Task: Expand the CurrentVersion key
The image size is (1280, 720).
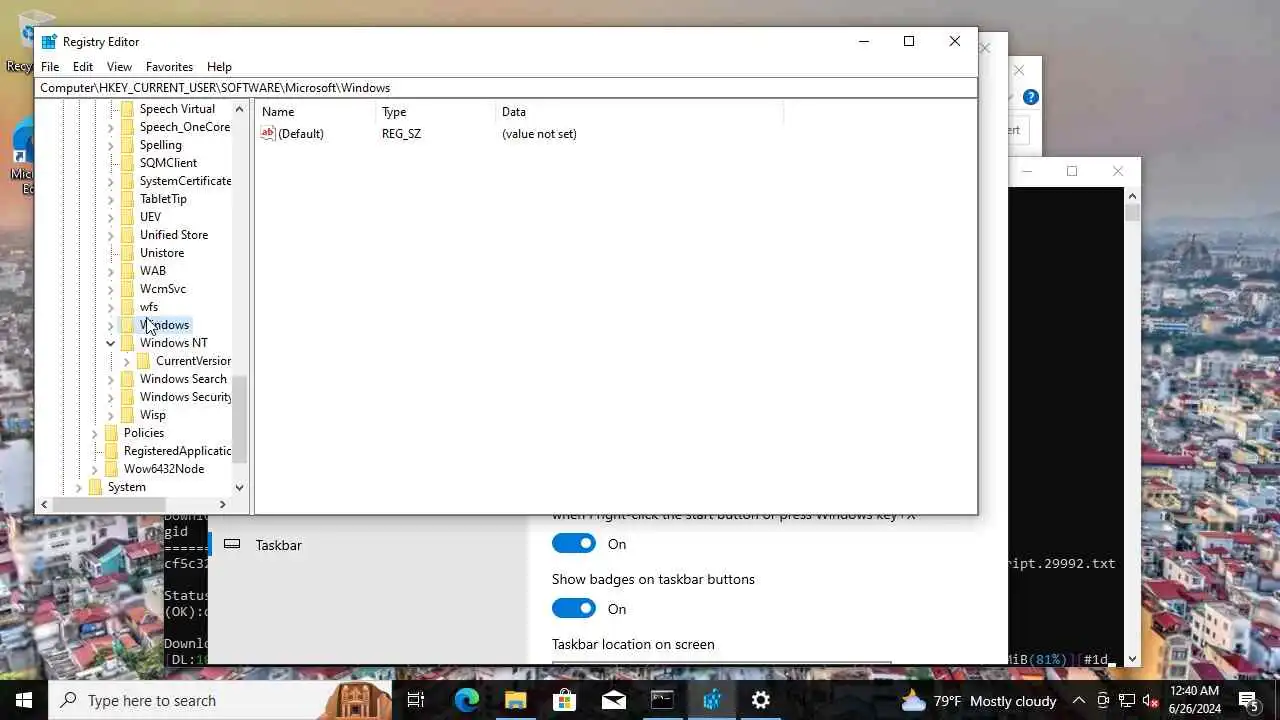Action: point(127,361)
